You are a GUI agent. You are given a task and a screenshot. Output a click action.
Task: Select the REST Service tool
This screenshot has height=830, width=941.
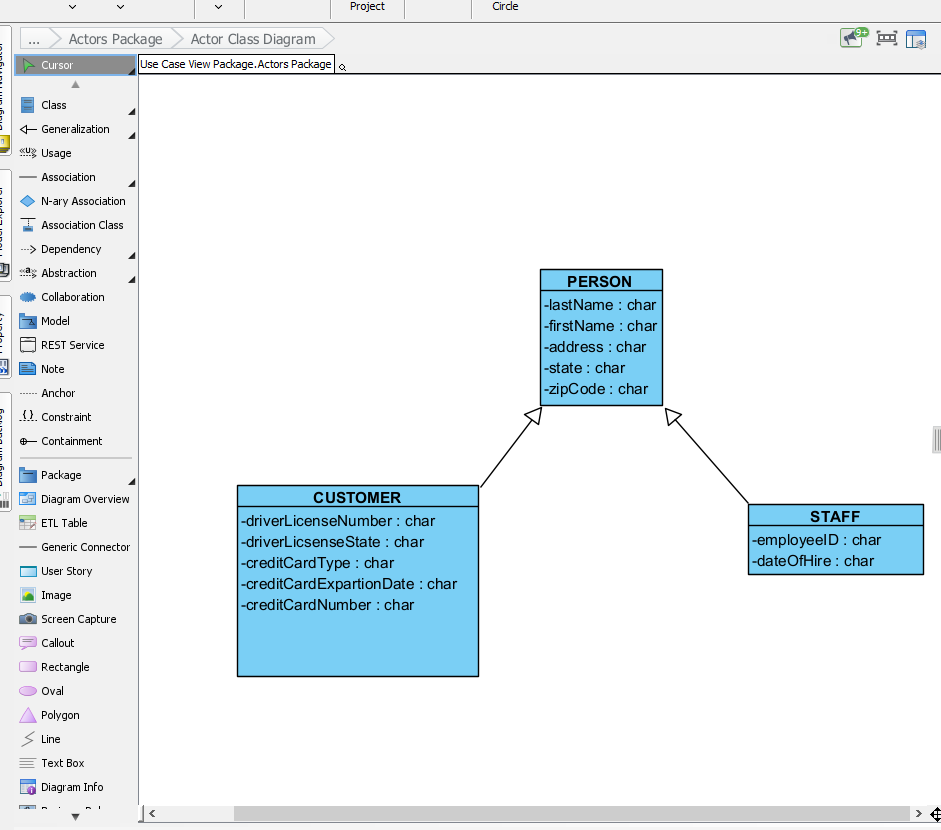(x=72, y=345)
